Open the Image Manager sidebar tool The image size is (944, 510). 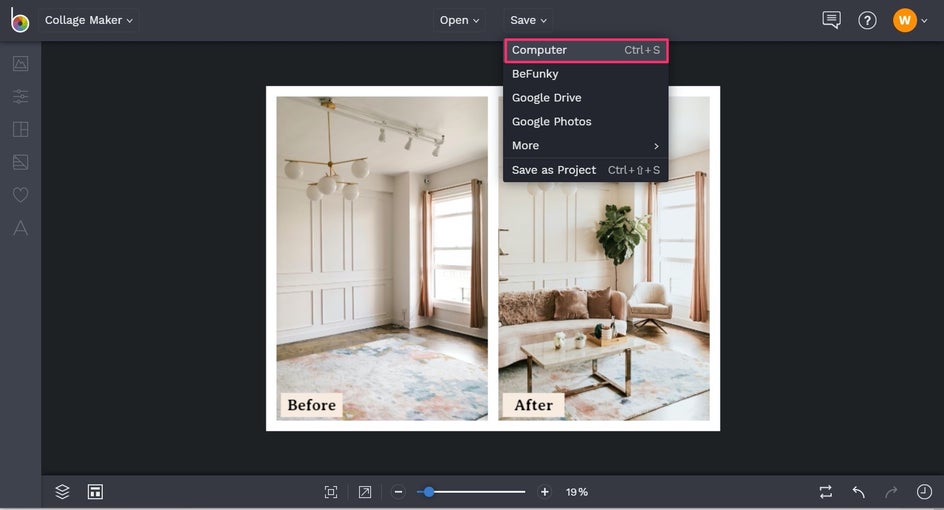[x=20, y=63]
